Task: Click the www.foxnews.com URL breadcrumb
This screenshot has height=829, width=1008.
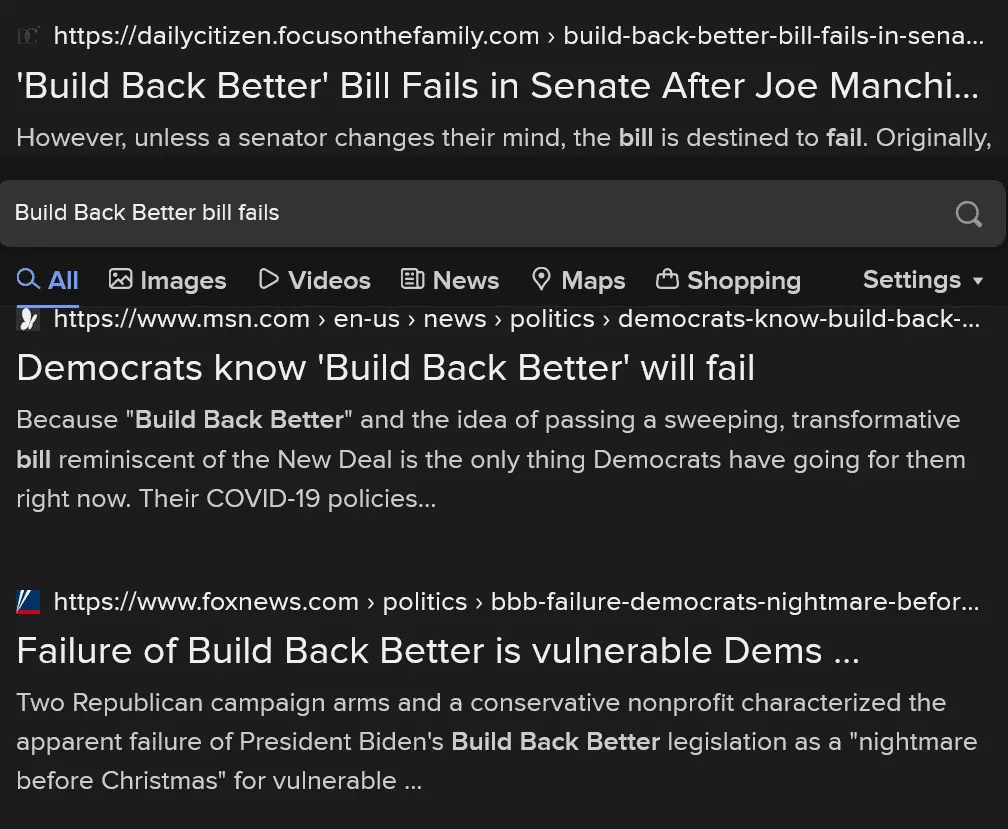Action: (205, 602)
